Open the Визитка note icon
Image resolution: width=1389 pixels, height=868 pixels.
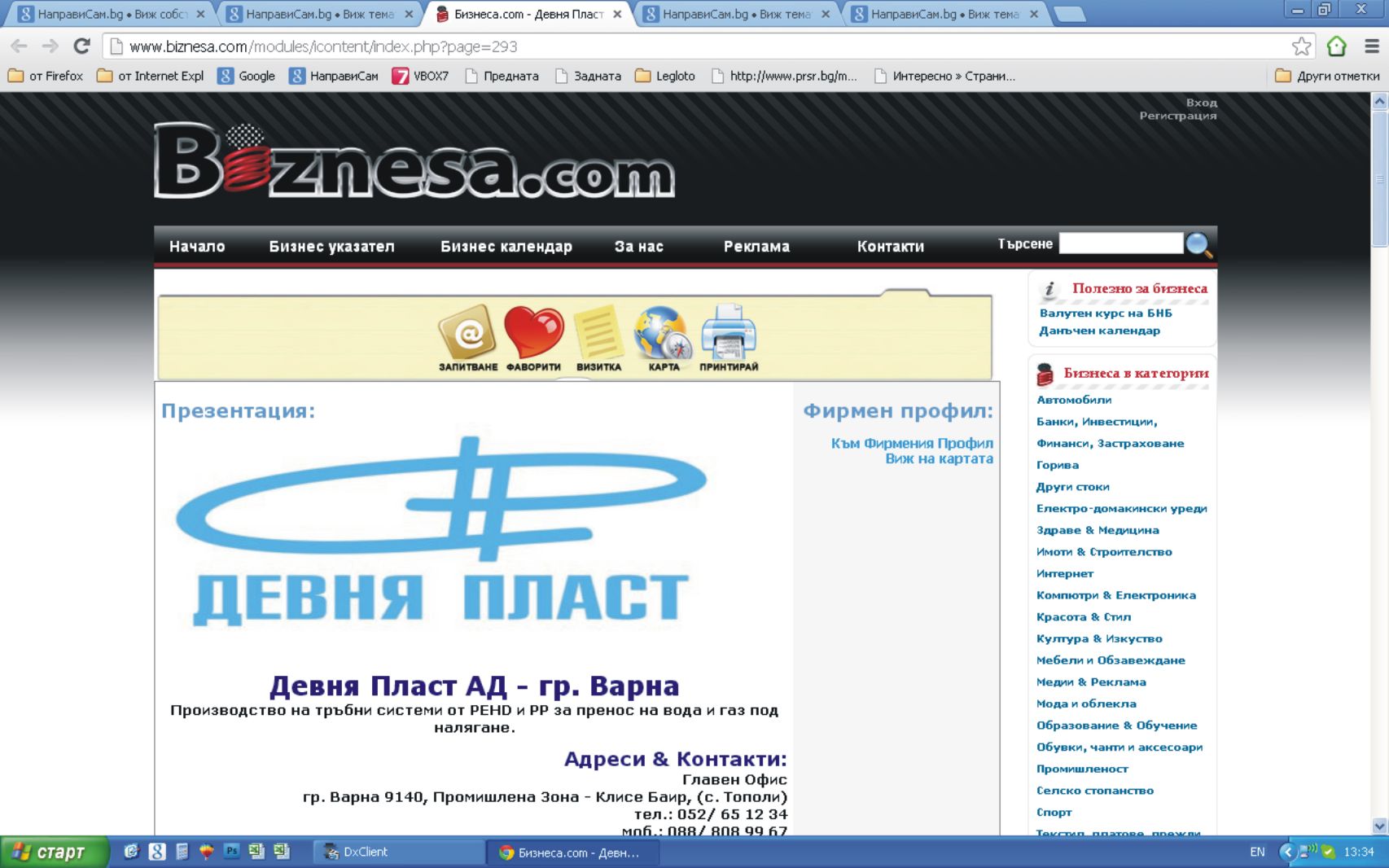point(598,333)
